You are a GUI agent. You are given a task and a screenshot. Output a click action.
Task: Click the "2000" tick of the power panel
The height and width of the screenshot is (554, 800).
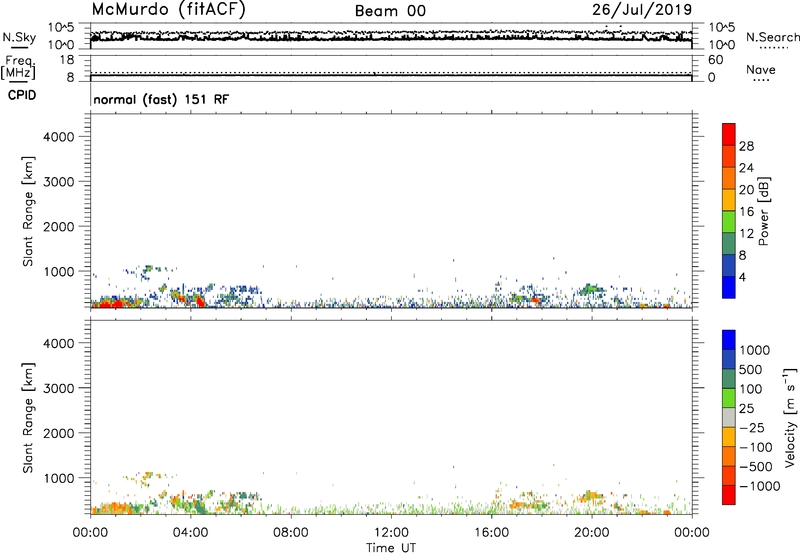coord(58,226)
